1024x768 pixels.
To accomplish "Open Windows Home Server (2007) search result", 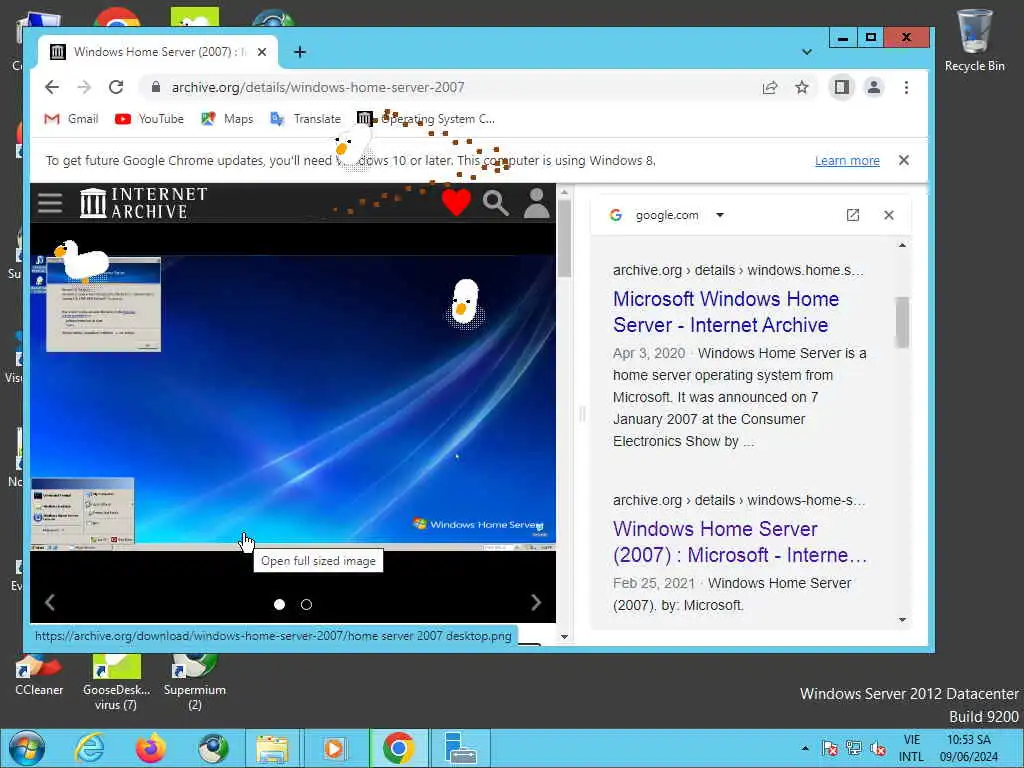I will click(740, 542).
